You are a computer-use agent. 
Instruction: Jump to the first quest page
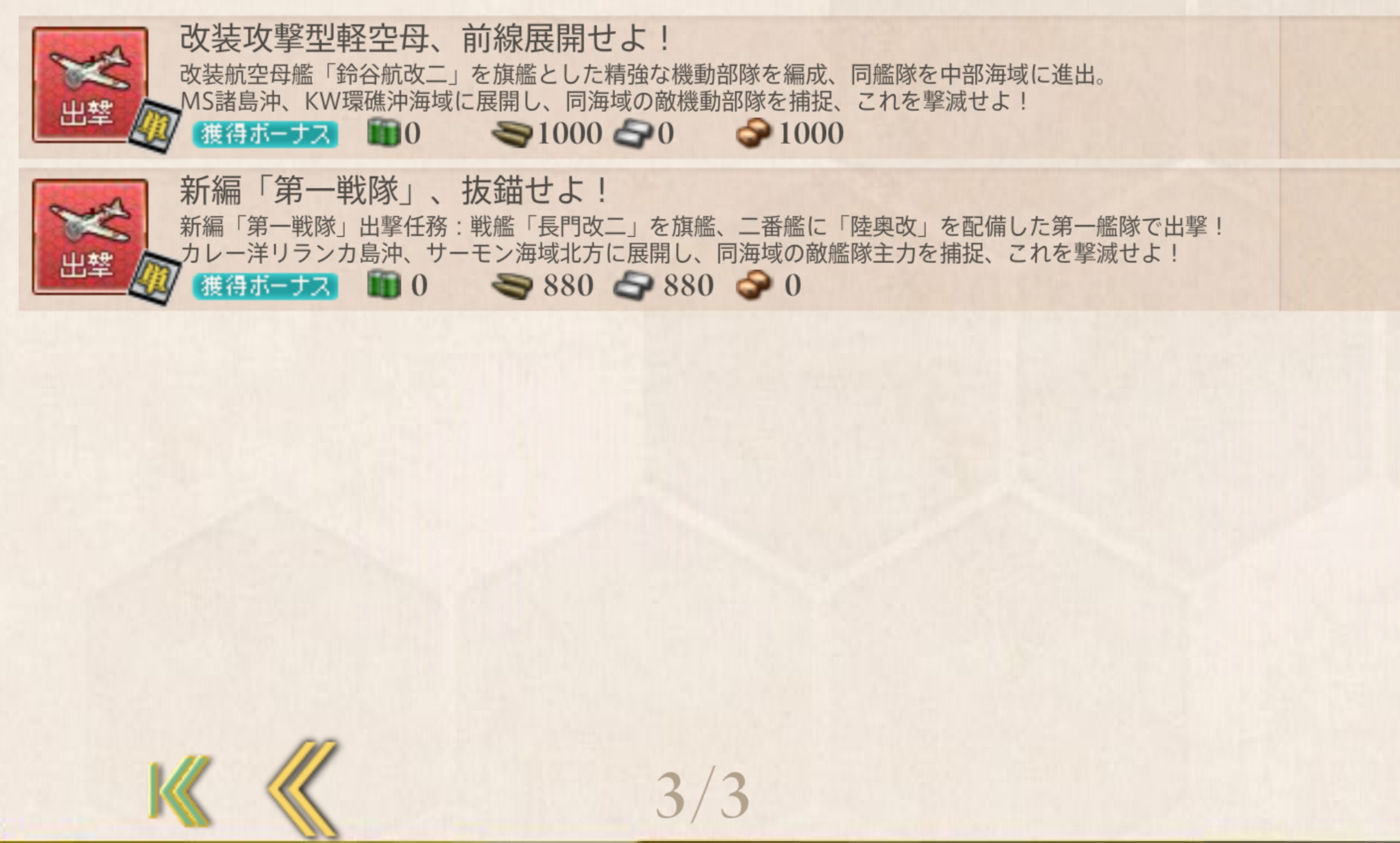(x=179, y=791)
